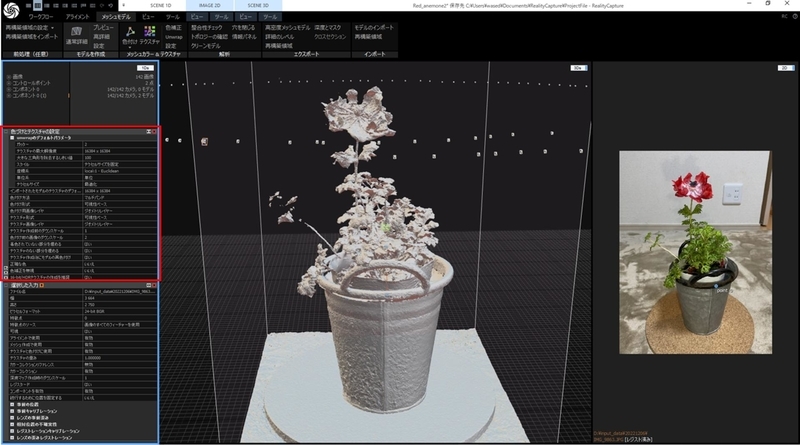The height and width of the screenshot is (445, 800).
Task: Open the 再構築領域の設定 dropdown
Action: [30, 28]
